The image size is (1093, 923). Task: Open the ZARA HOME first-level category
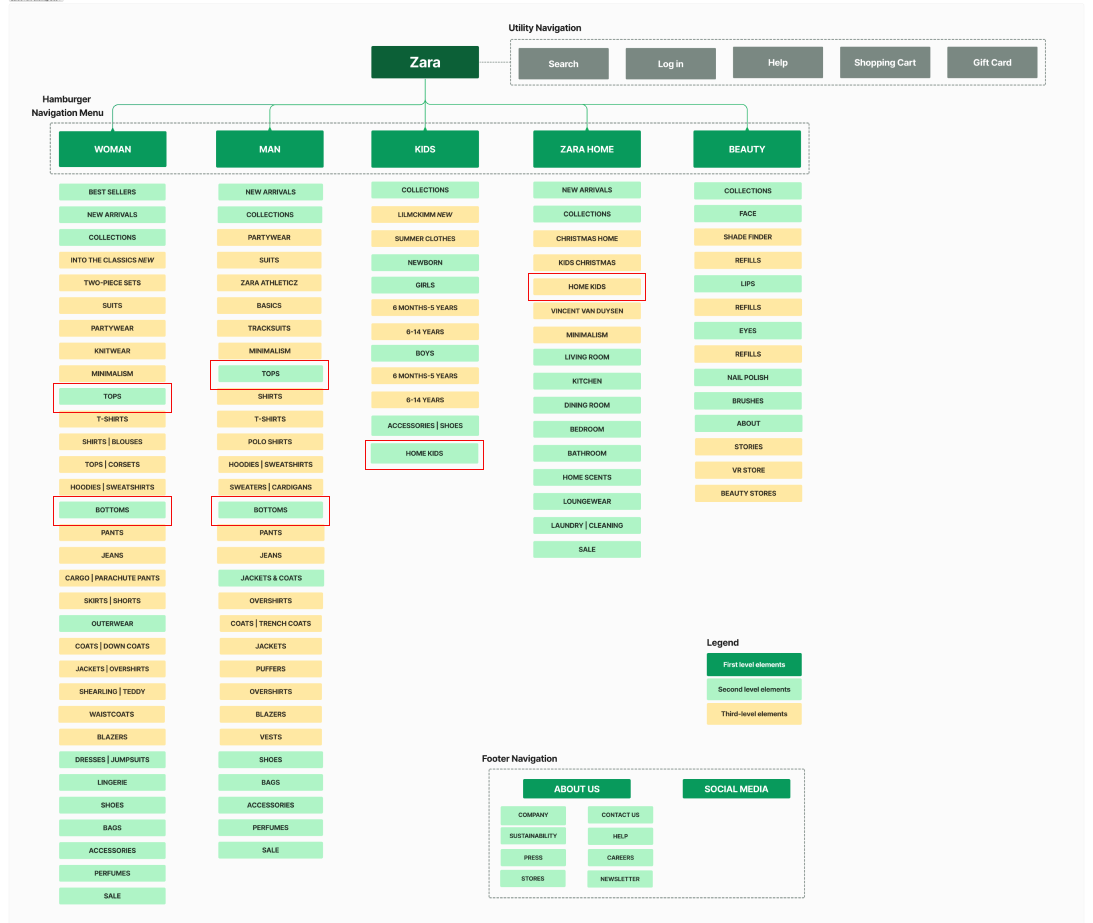pos(587,149)
